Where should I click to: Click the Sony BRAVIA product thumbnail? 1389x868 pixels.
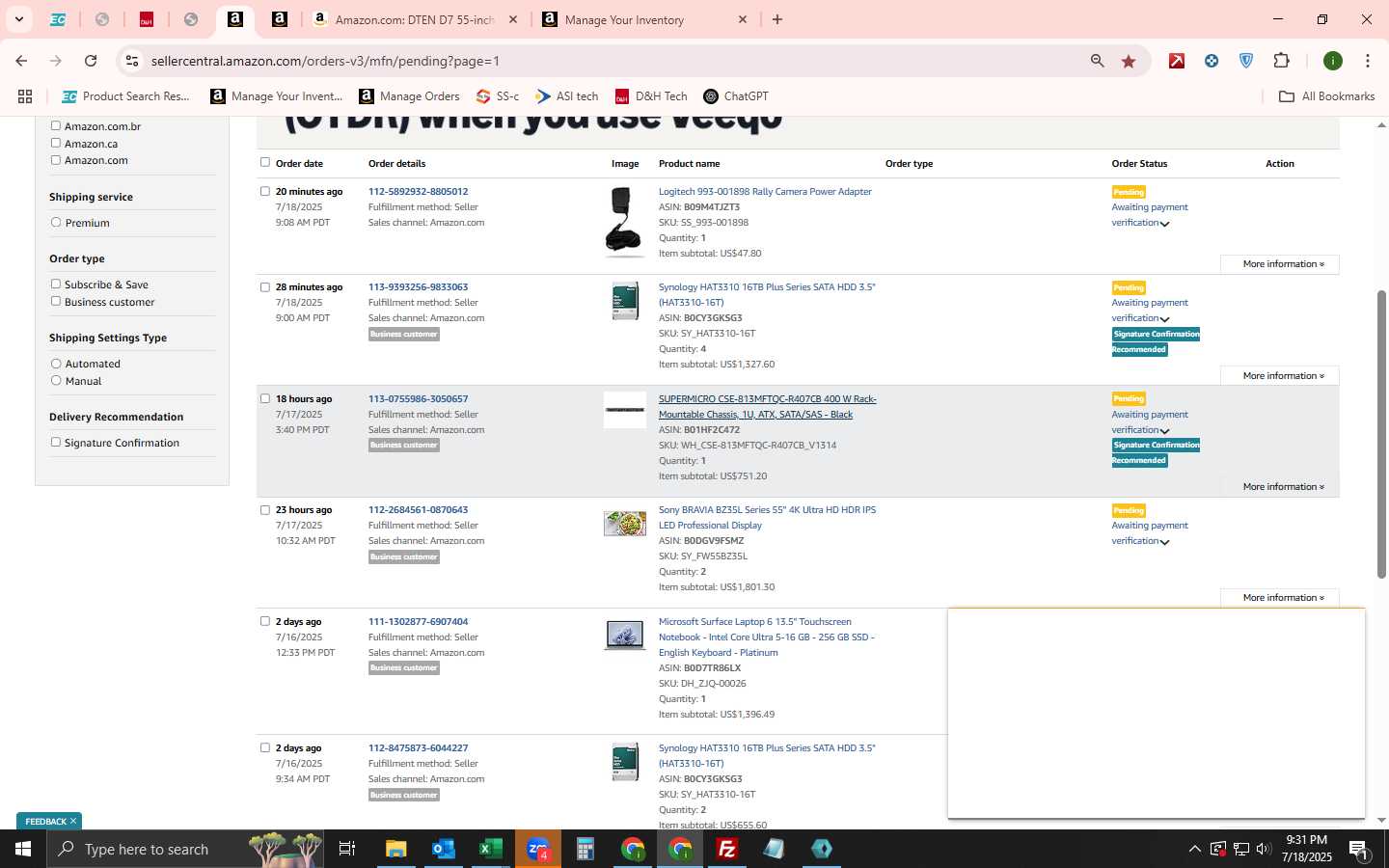pyautogui.click(x=625, y=524)
